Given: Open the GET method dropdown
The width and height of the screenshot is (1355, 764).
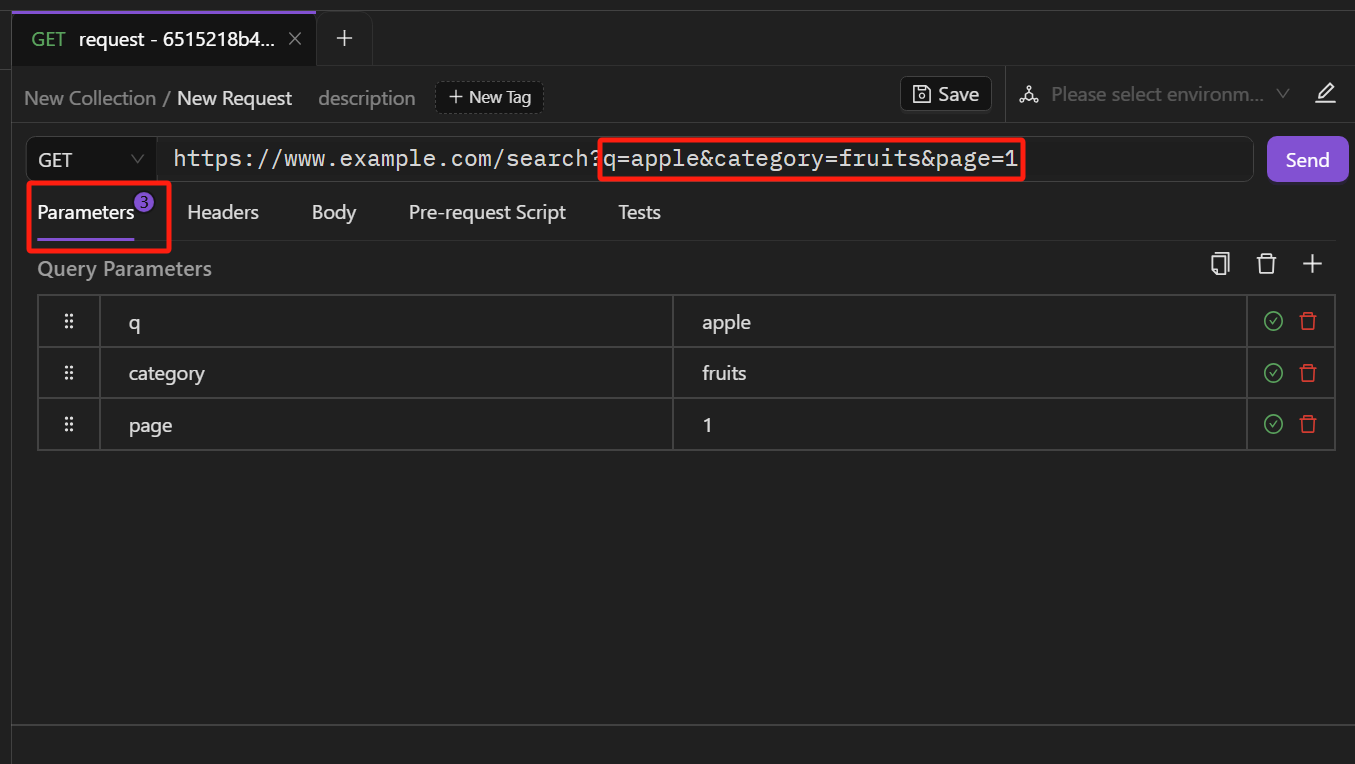Looking at the screenshot, I should pyautogui.click(x=91, y=160).
